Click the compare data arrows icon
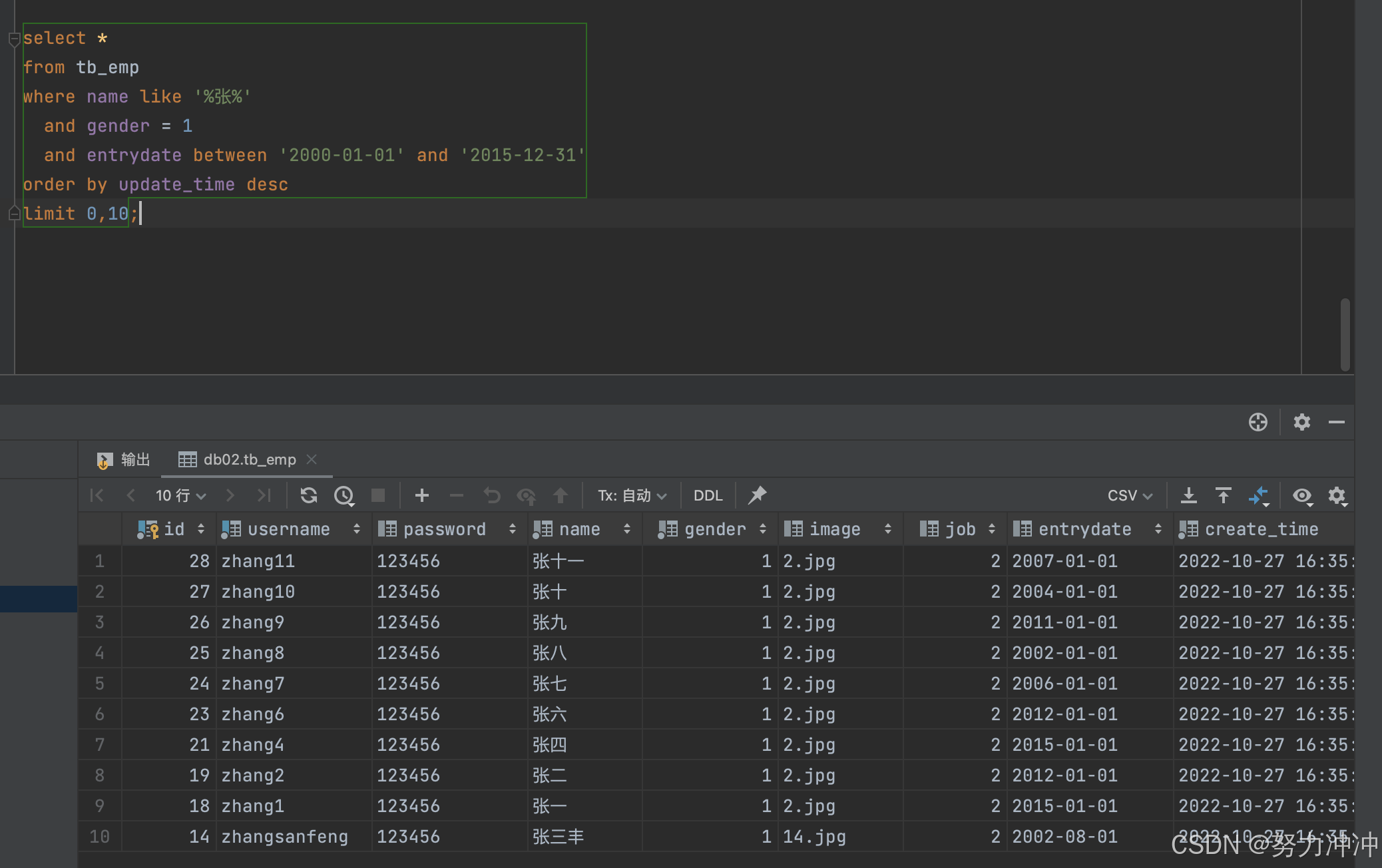 [1258, 495]
